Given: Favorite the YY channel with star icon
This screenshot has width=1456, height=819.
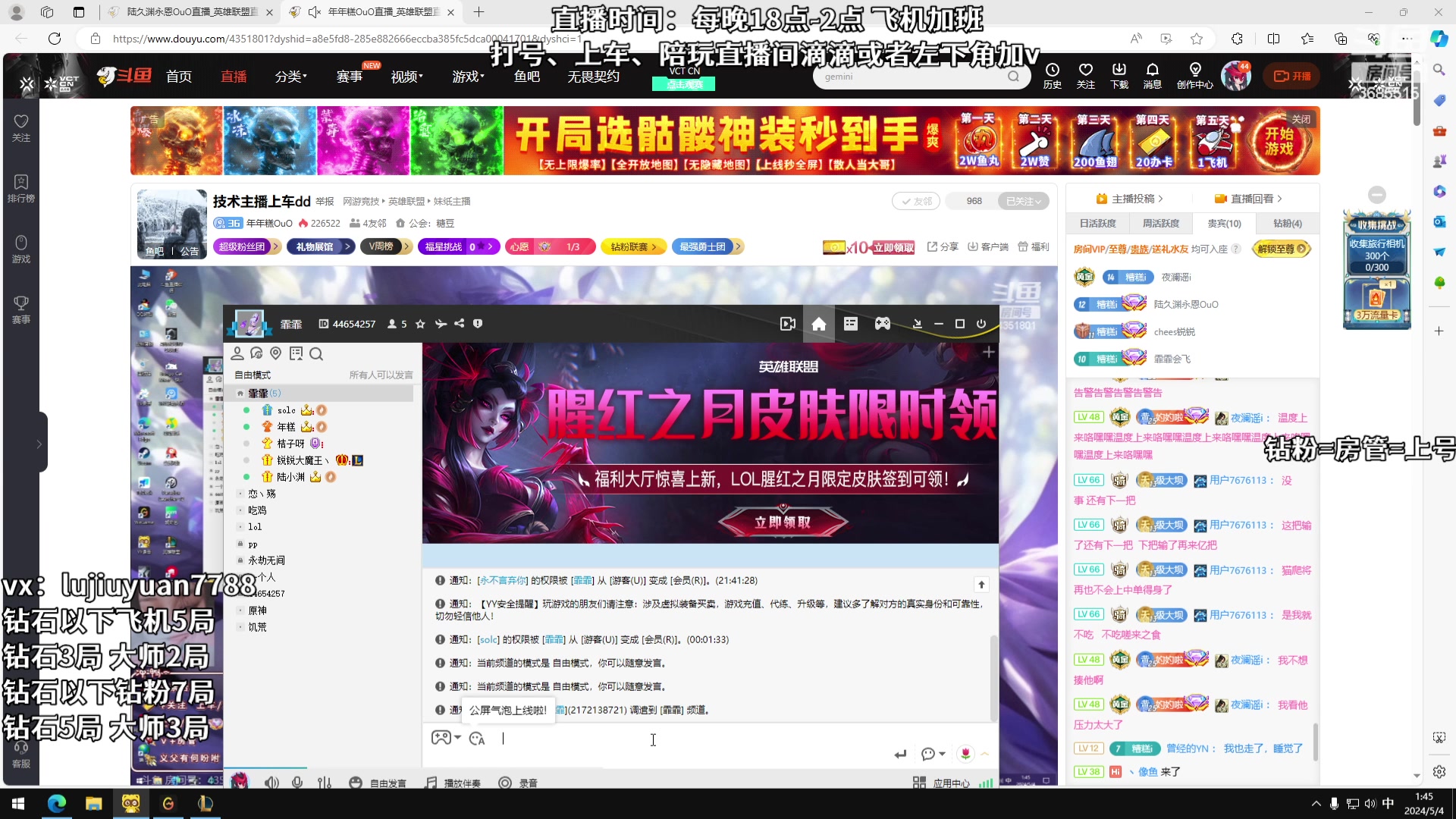Looking at the screenshot, I should pos(420,324).
